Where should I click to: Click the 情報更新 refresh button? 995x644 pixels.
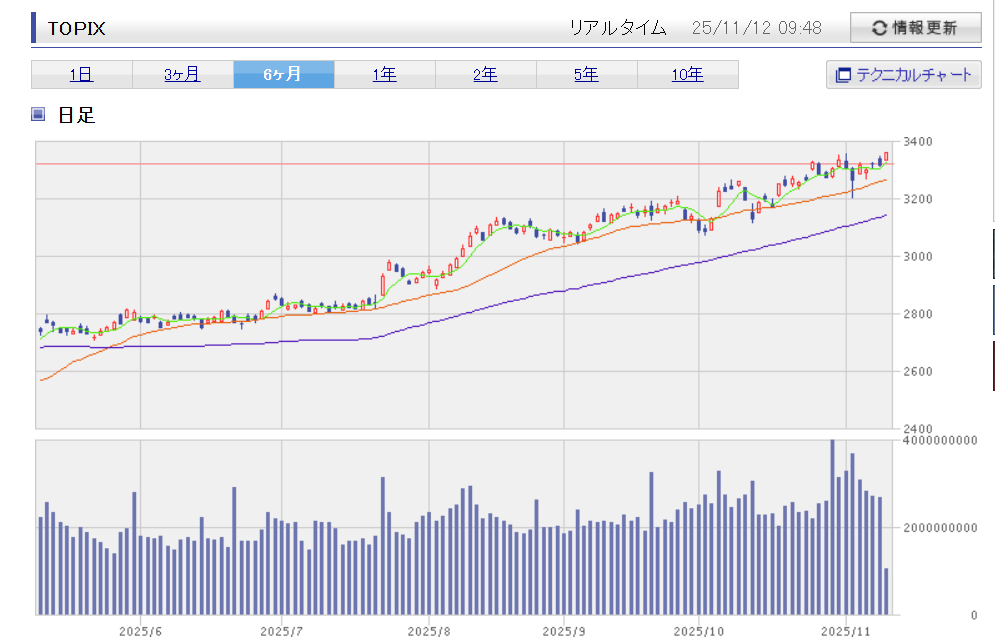[x=916, y=27]
